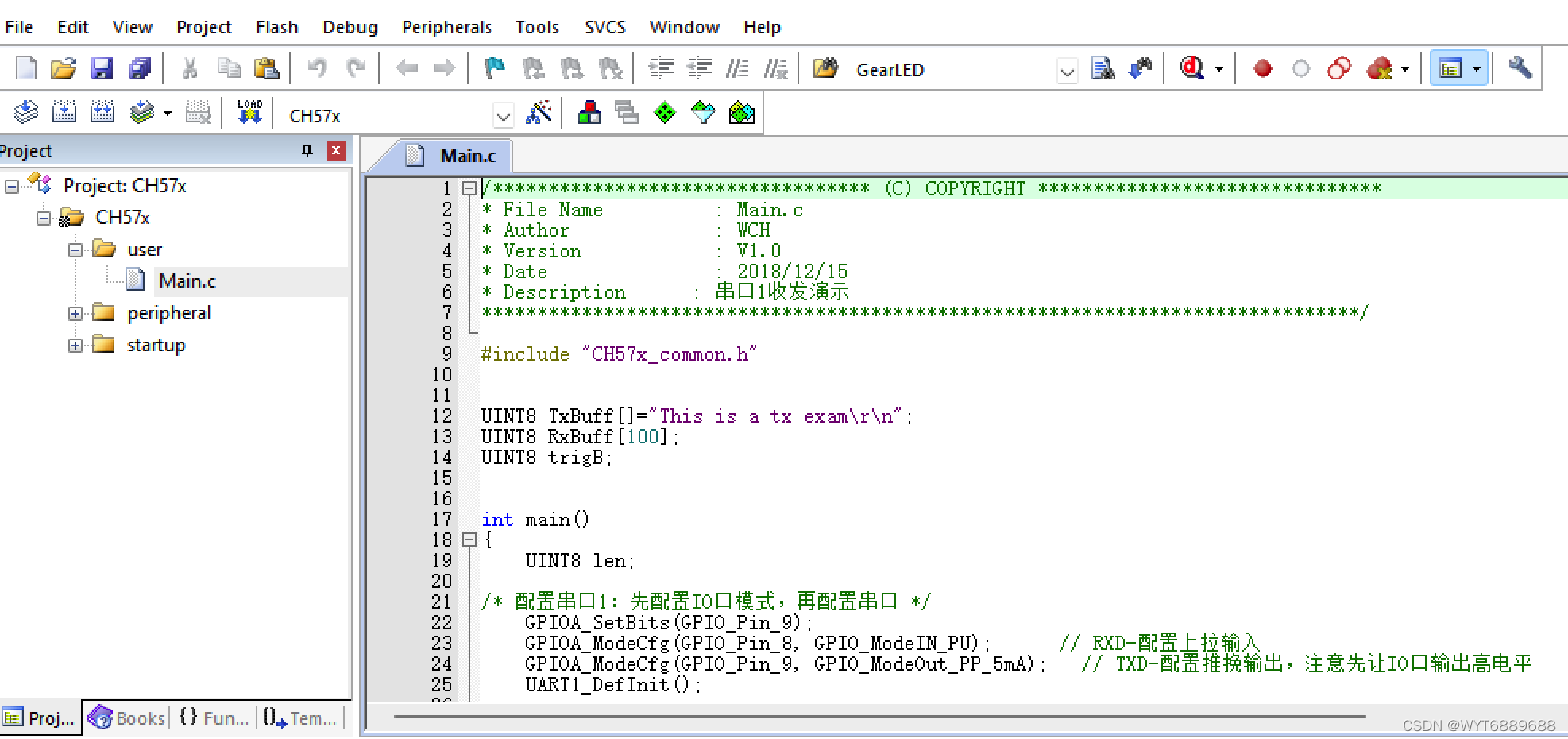The image size is (1568, 739).
Task: Start debug session icon
Action: [x=1192, y=68]
